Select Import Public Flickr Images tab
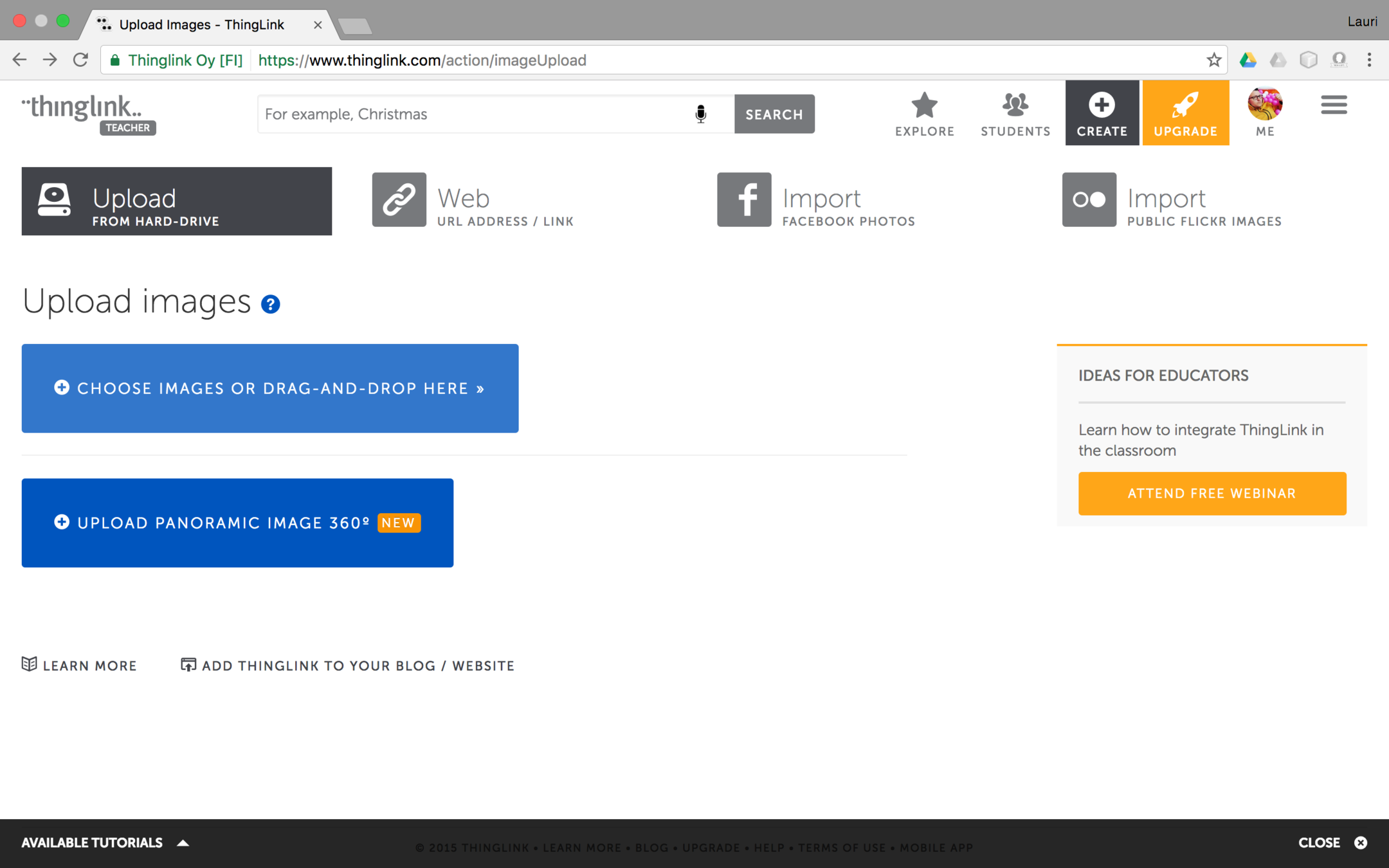 pyautogui.click(x=1172, y=201)
